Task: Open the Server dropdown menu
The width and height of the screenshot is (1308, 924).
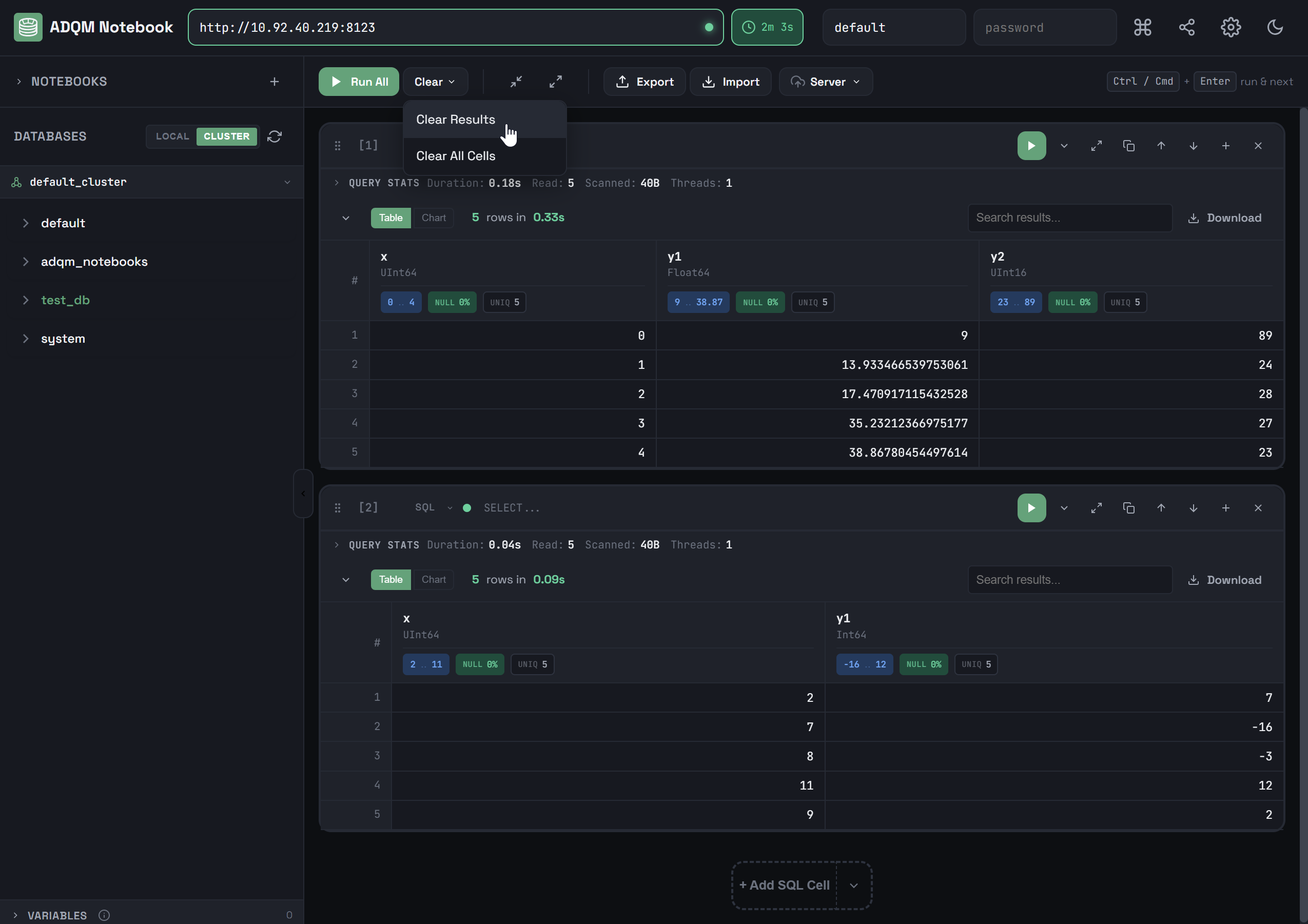Action: click(826, 82)
